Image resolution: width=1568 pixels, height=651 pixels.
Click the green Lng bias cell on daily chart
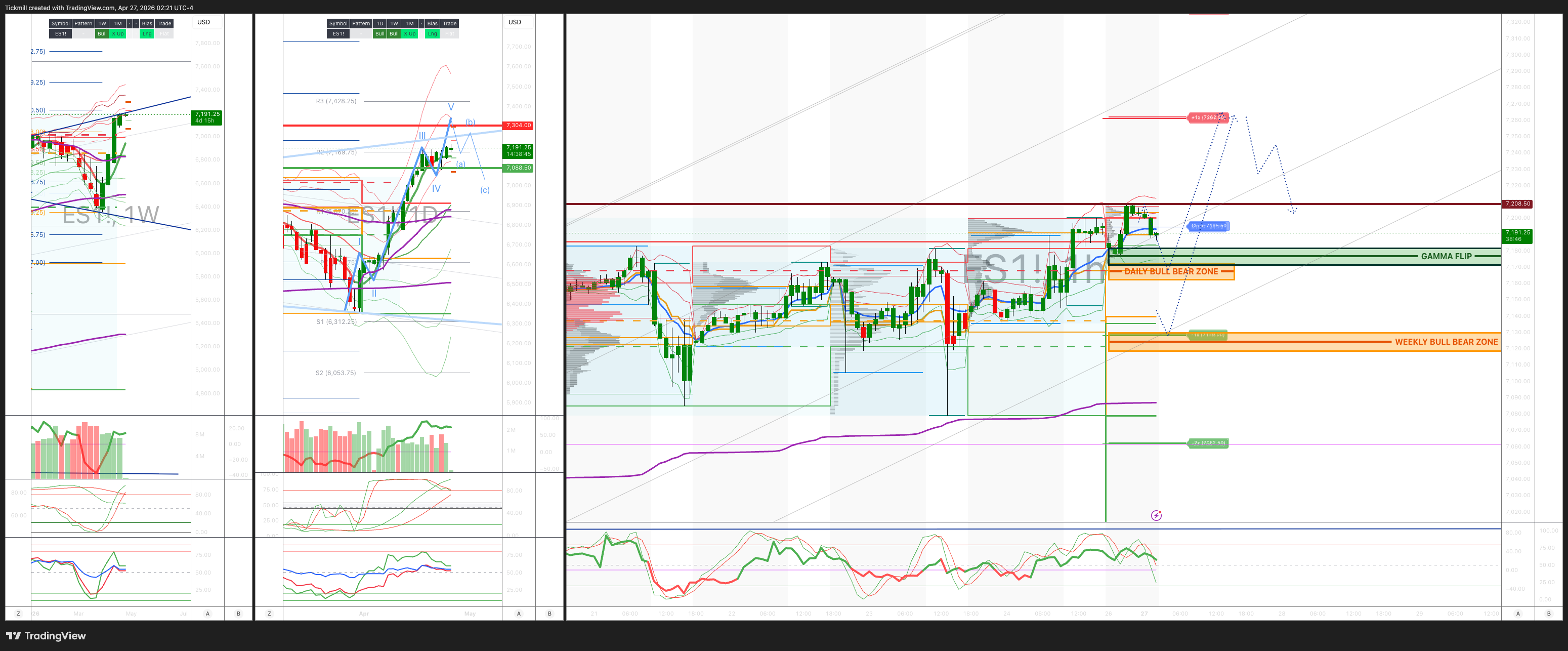coord(432,33)
